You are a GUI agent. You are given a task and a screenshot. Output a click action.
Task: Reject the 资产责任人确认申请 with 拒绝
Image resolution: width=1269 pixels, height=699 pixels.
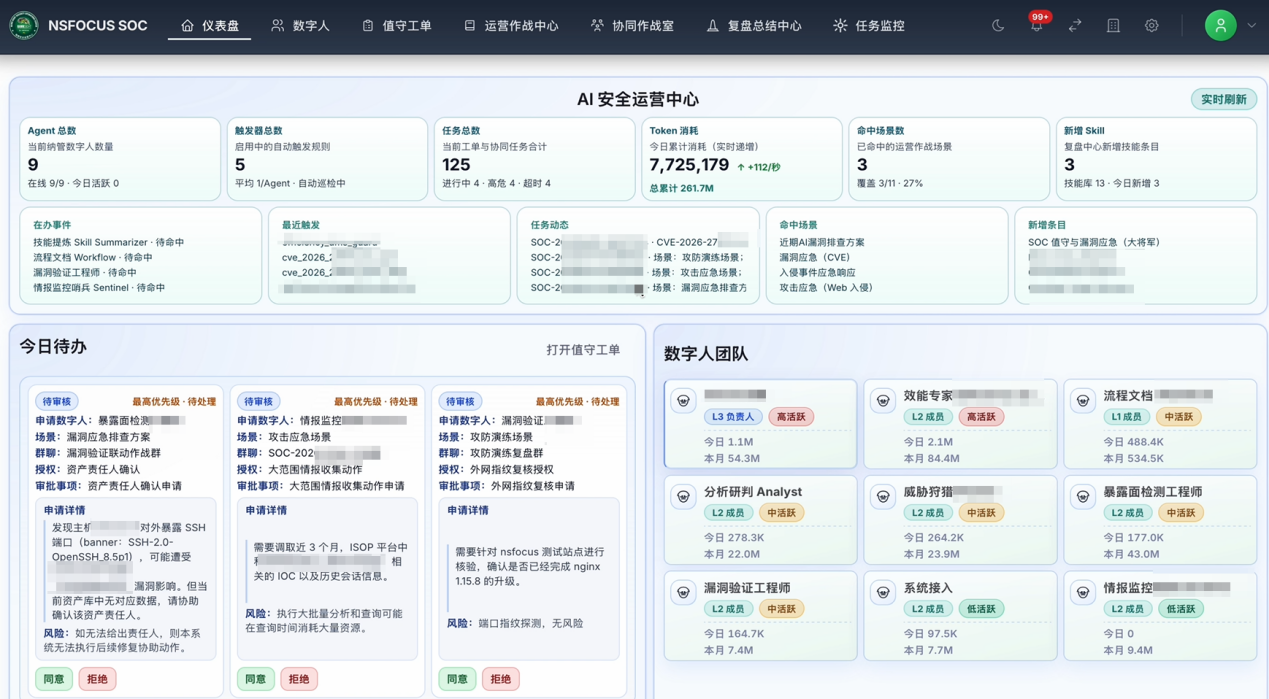coord(97,679)
